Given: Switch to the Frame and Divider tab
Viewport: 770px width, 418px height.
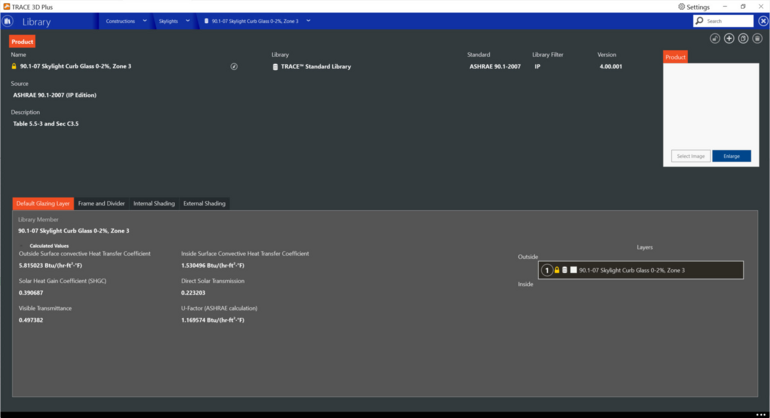Looking at the screenshot, I should [101, 203].
